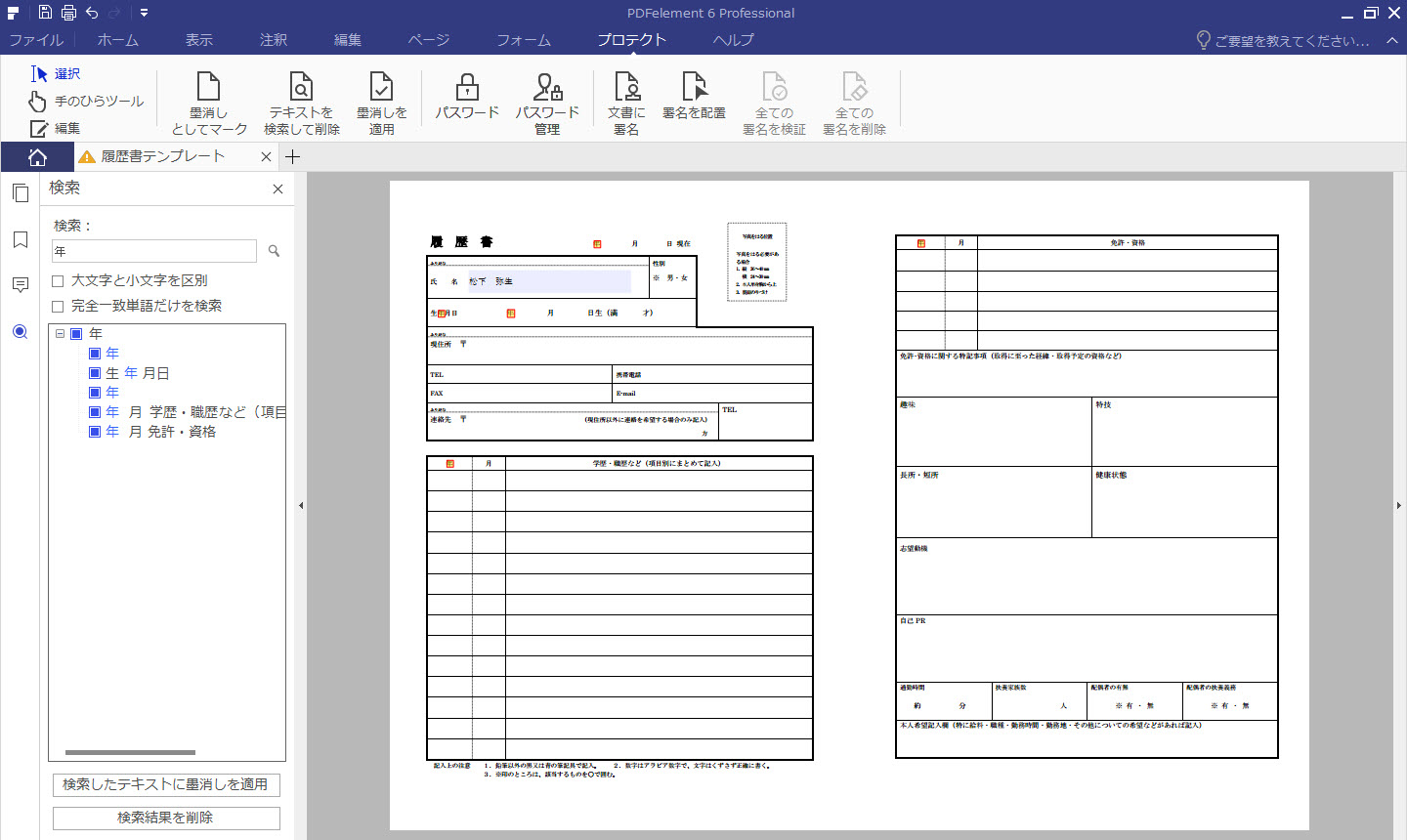This screenshot has width=1407, height=840.
Task: Open the page thumbnails side panel
Action: [21, 192]
